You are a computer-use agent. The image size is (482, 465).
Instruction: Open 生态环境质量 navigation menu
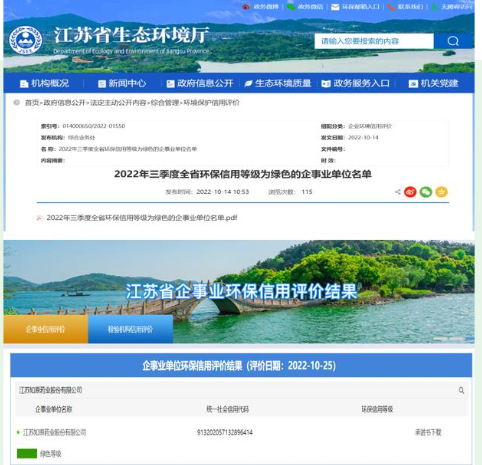(278, 83)
